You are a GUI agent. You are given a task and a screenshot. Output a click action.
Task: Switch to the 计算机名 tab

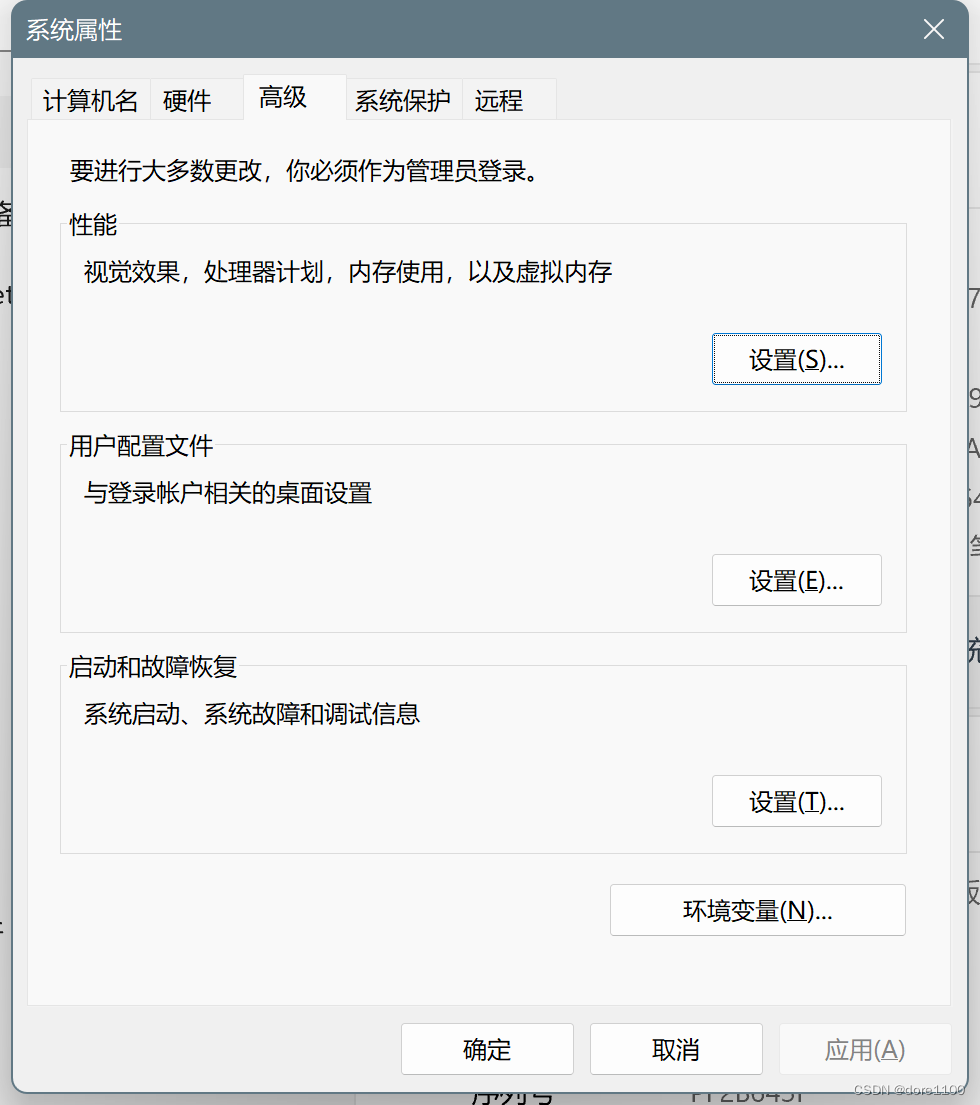click(x=90, y=100)
